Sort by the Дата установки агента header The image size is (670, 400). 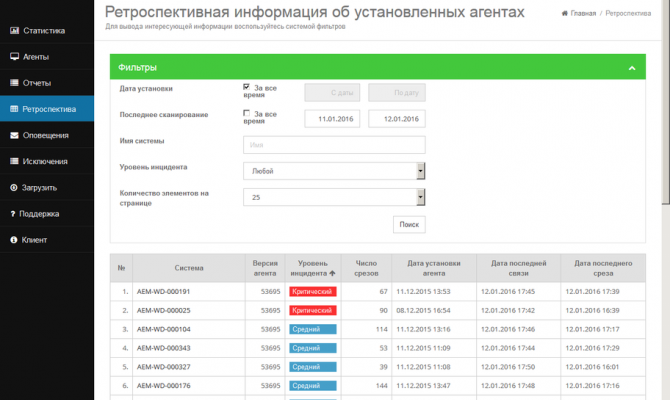434,268
